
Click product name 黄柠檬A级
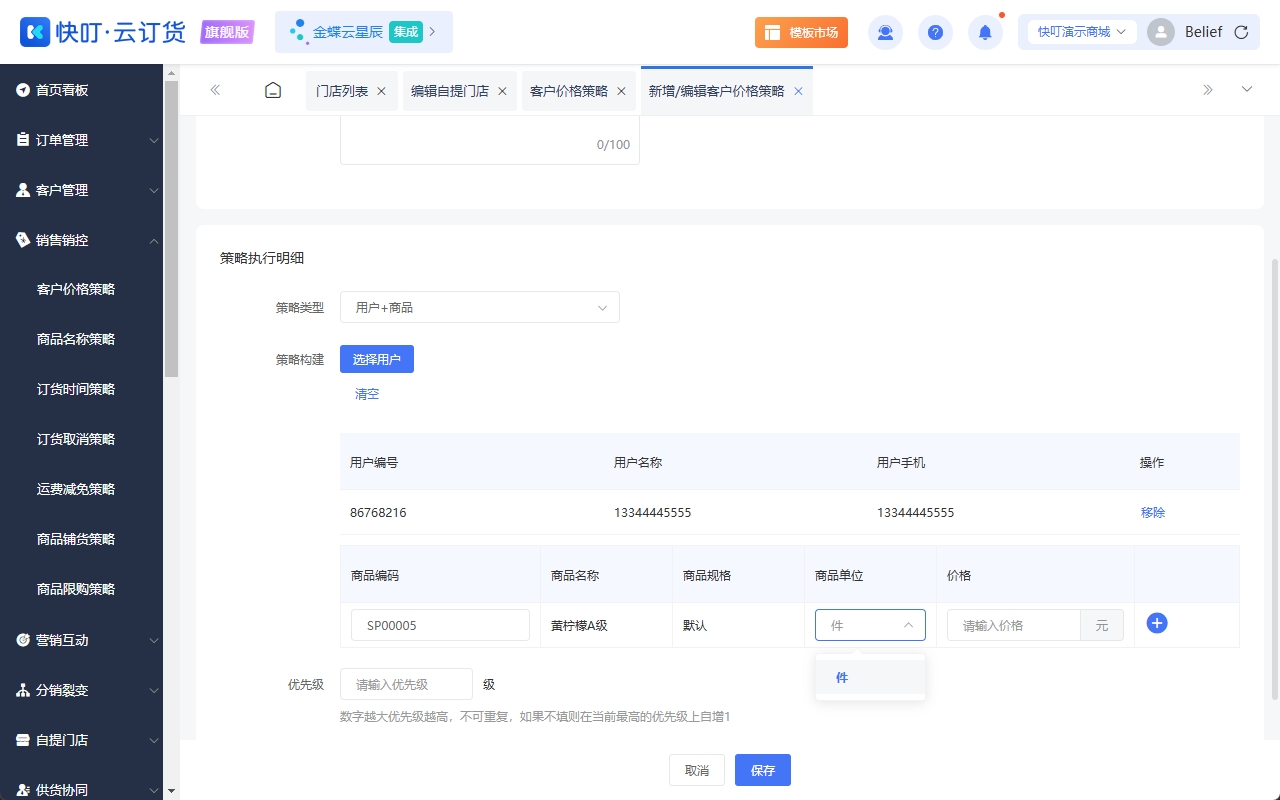pyautogui.click(x=579, y=625)
